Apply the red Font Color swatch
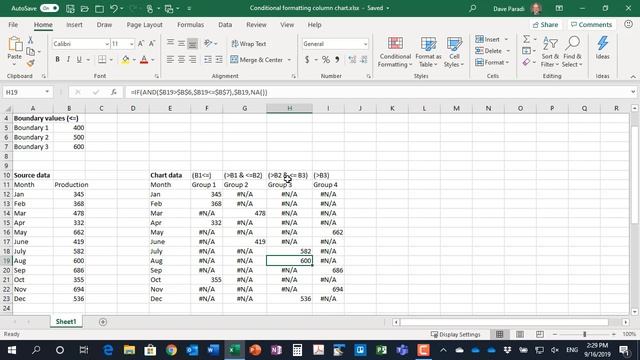Viewport: 640px width, 360px height. (x=144, y=60)
